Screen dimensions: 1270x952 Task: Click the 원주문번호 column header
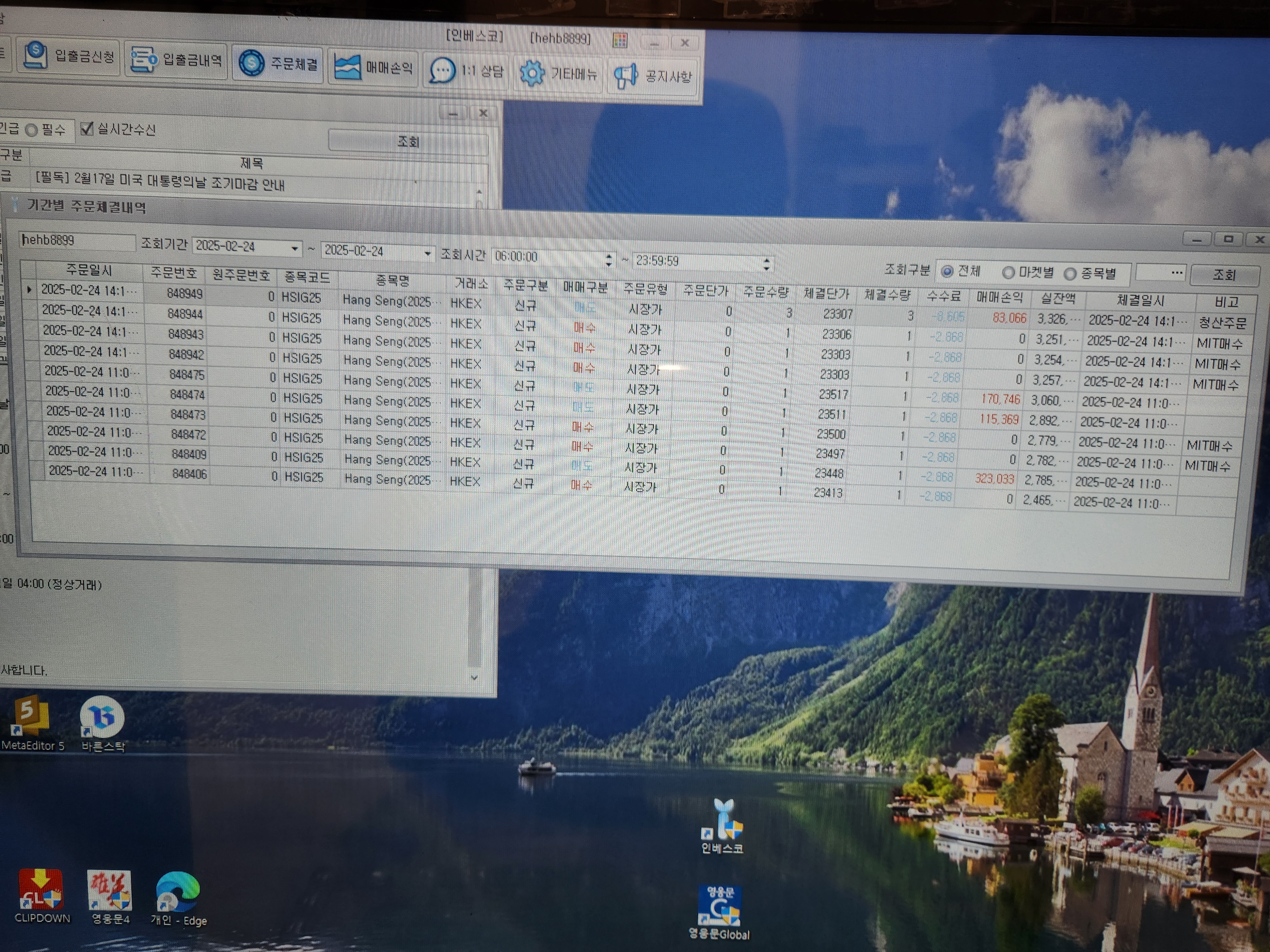tap(241, 275)
